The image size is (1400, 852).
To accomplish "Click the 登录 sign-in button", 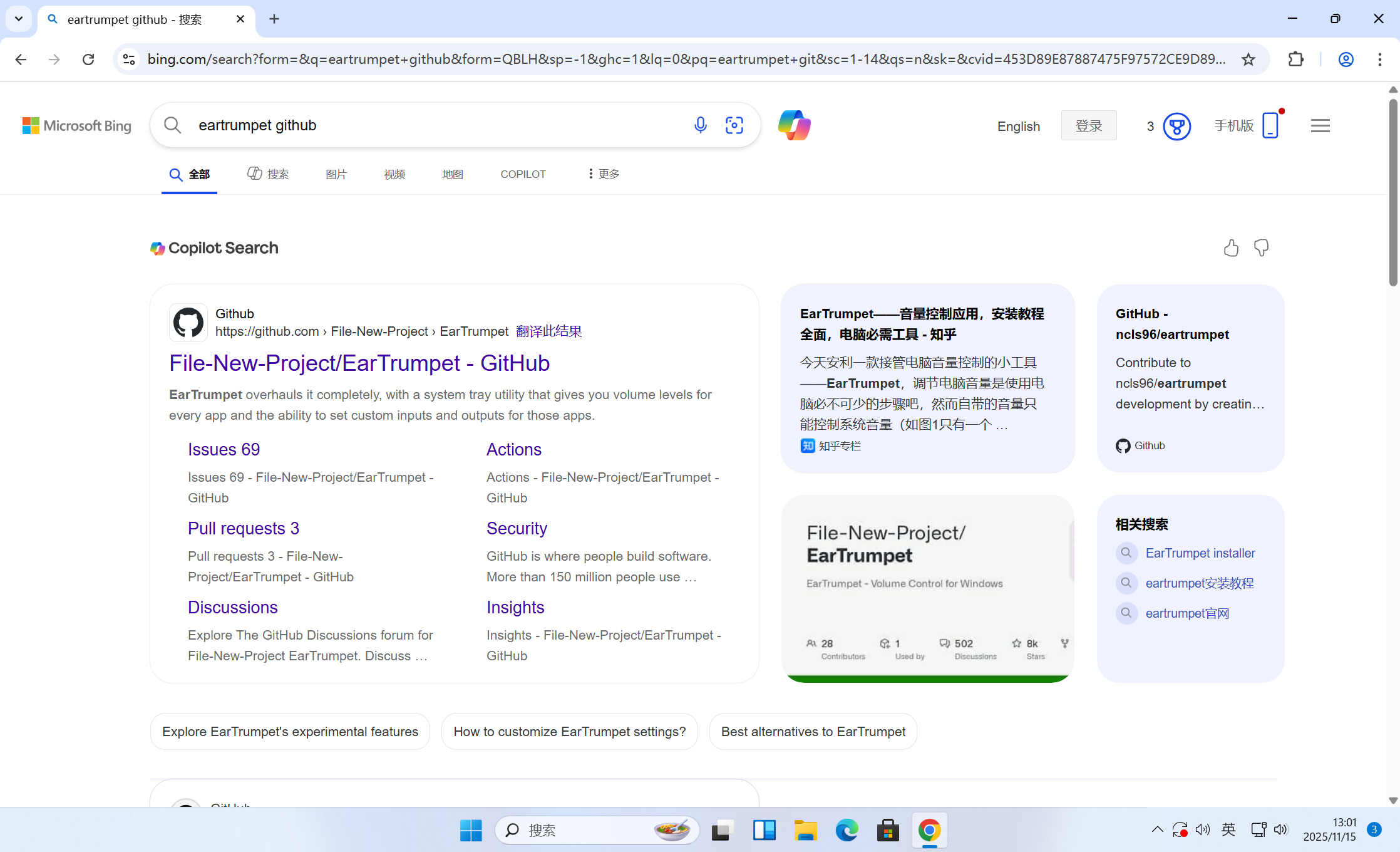I will point(1088,126).
